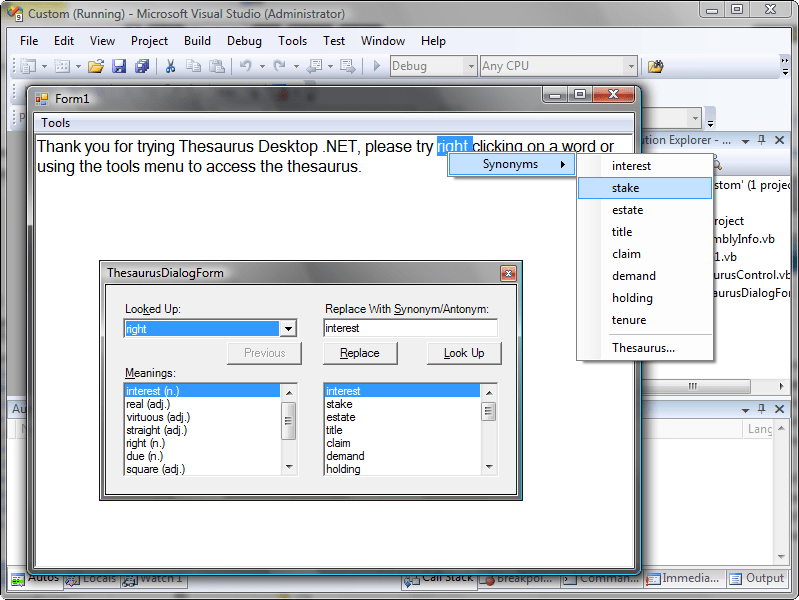Screen dimensions: 799x600
Task: Open the Debug menu
Action: click(244, 41)
